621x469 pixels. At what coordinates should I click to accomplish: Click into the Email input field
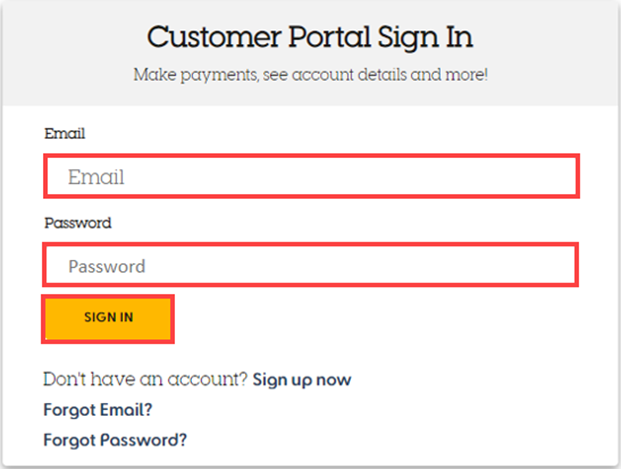[311, 176]
